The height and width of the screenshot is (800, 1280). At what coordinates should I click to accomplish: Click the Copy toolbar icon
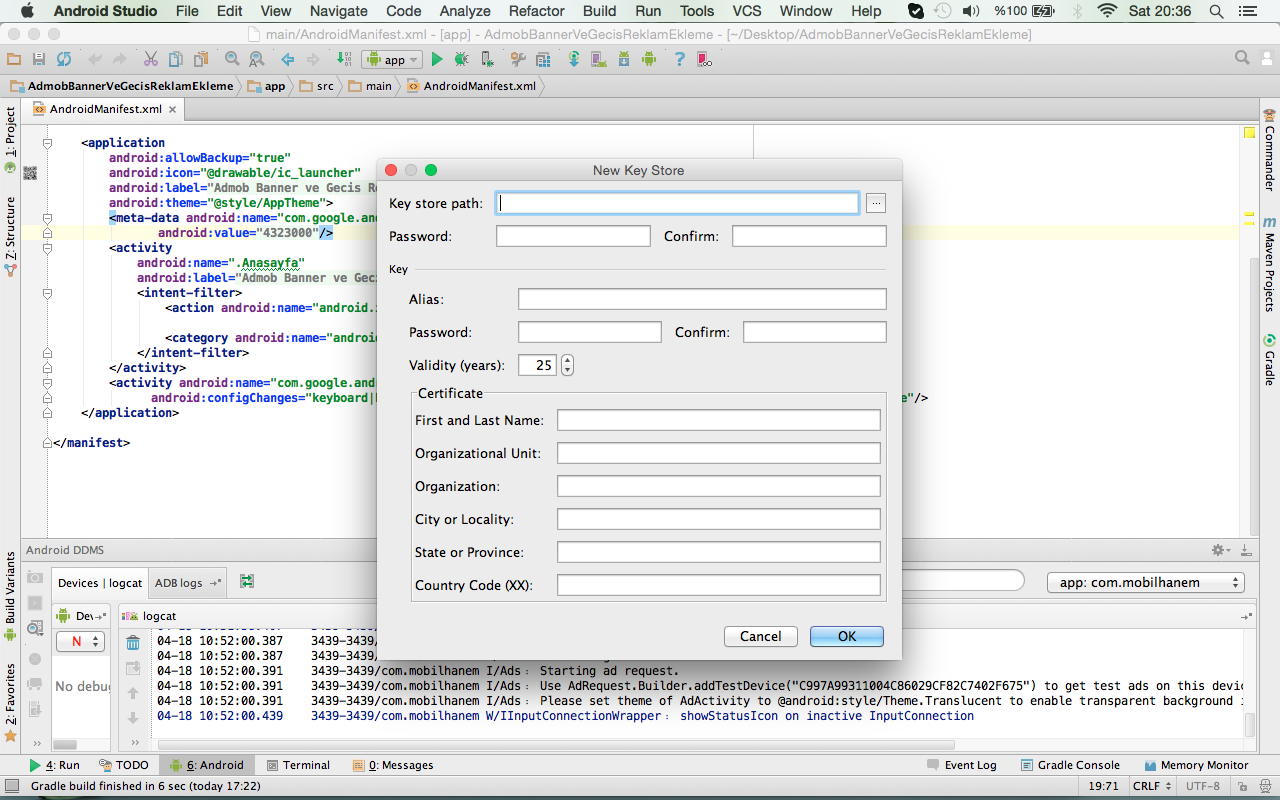176,60
